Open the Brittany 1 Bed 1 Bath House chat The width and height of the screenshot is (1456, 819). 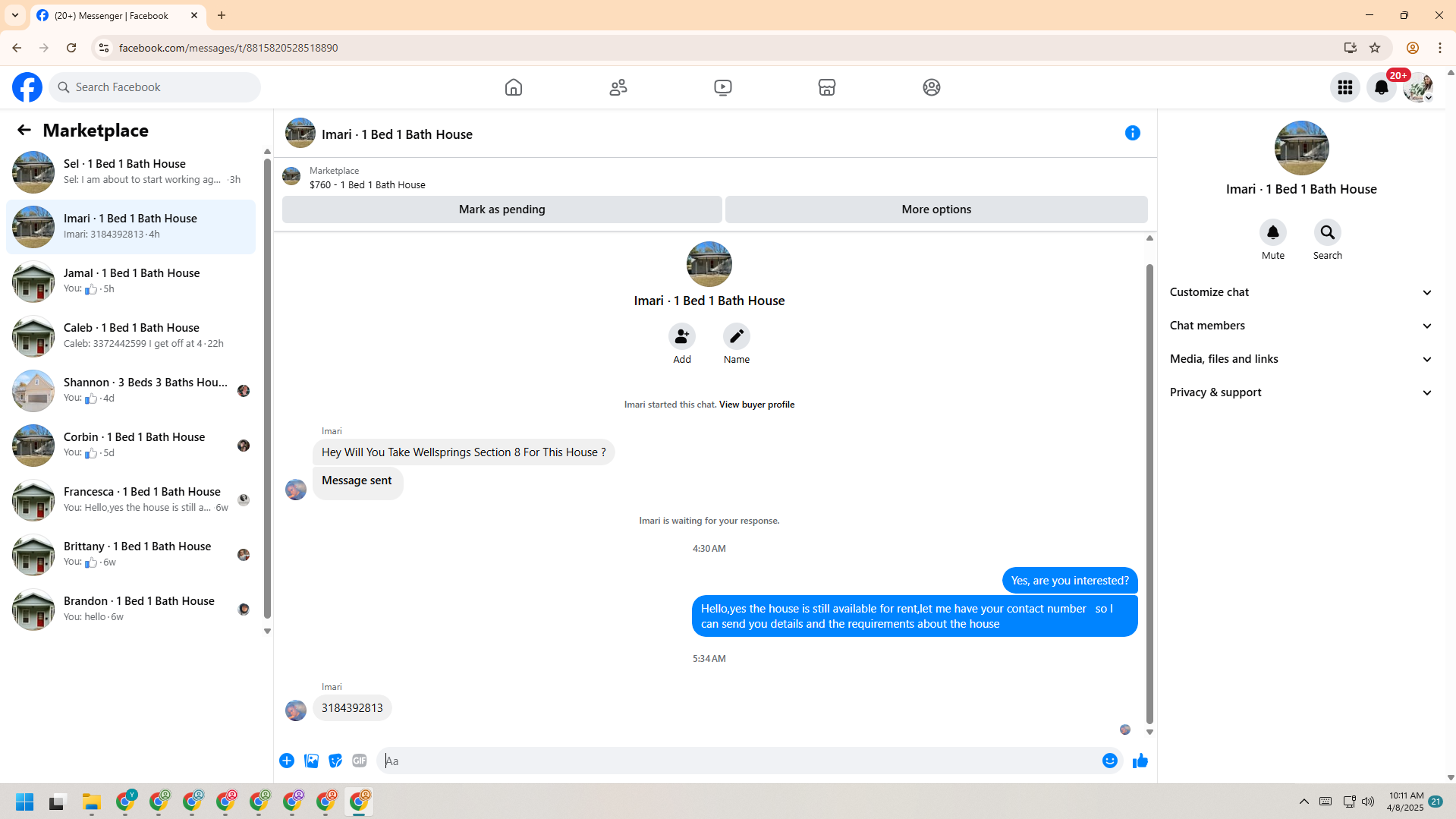pyautogui.click(x=131, y=555)
